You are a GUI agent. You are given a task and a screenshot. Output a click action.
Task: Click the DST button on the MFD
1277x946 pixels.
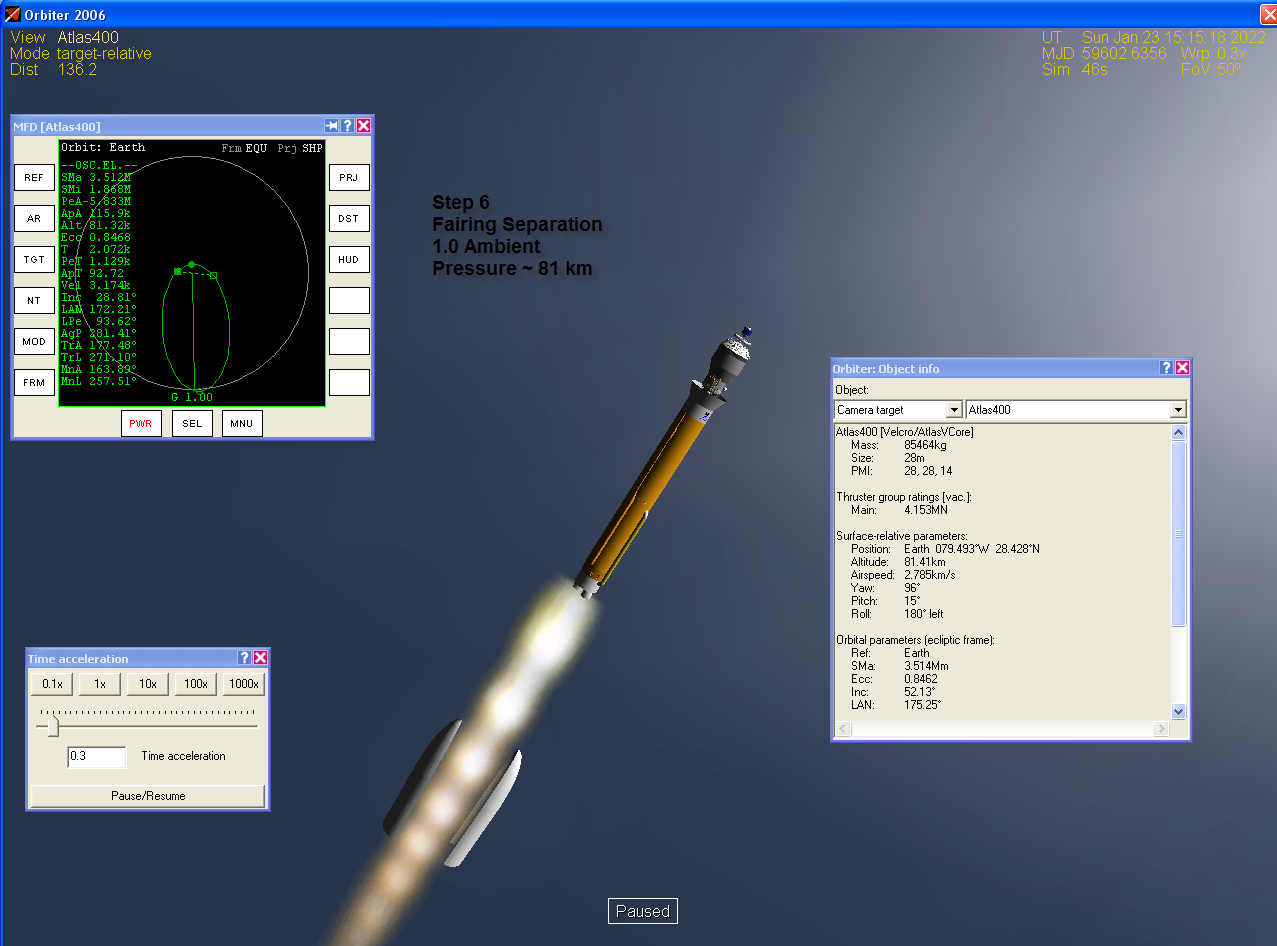(x=349, y=218)
